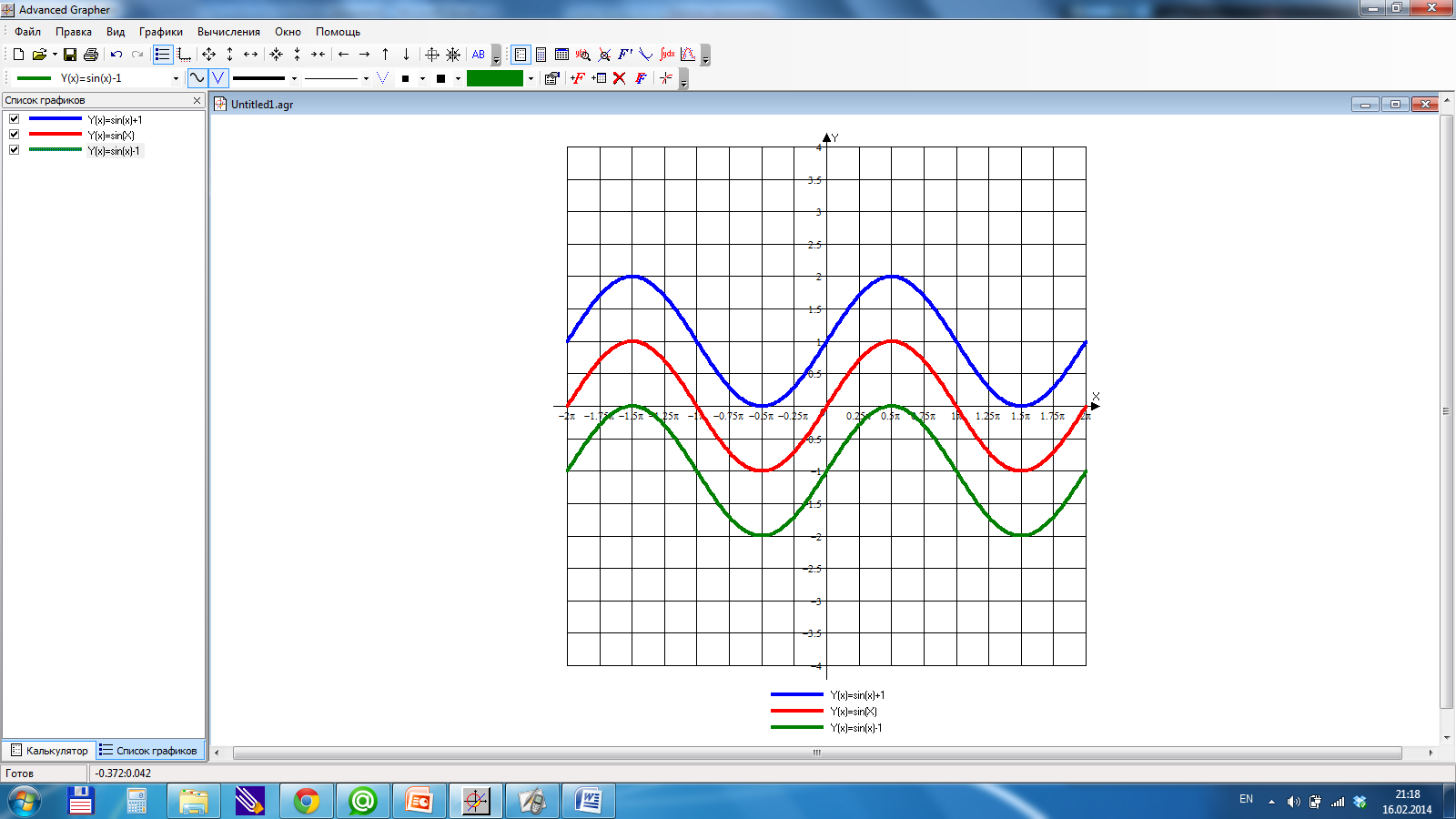Image resolution: width=1456 pixels, height=819 pixels.
Task: Click the horizontal scrollbar of the graph window
Action: [817, 753]
